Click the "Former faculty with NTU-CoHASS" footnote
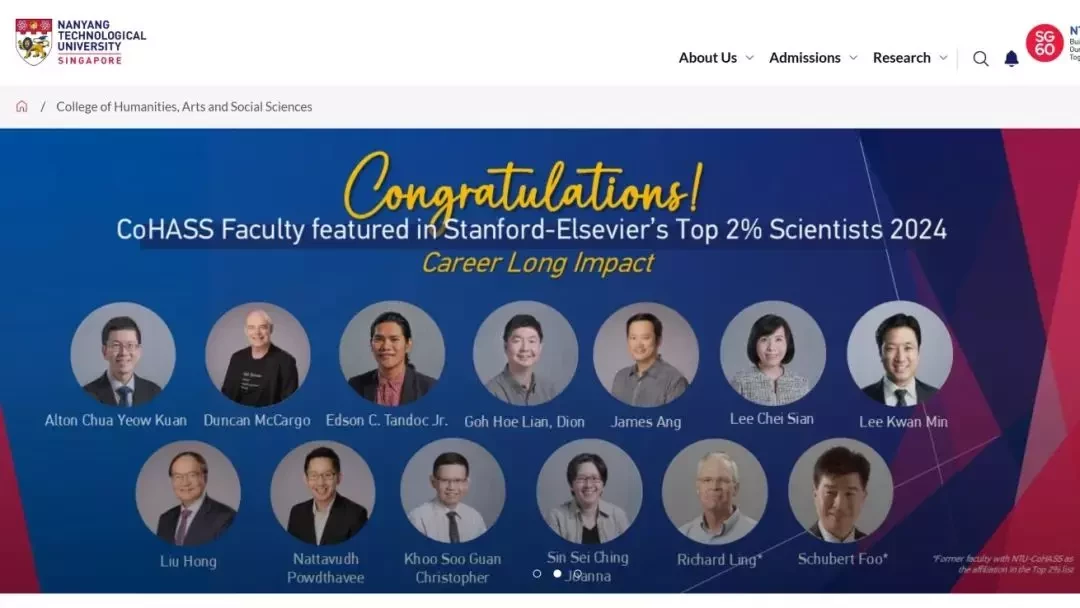1080x608 pixels. 1003,564
